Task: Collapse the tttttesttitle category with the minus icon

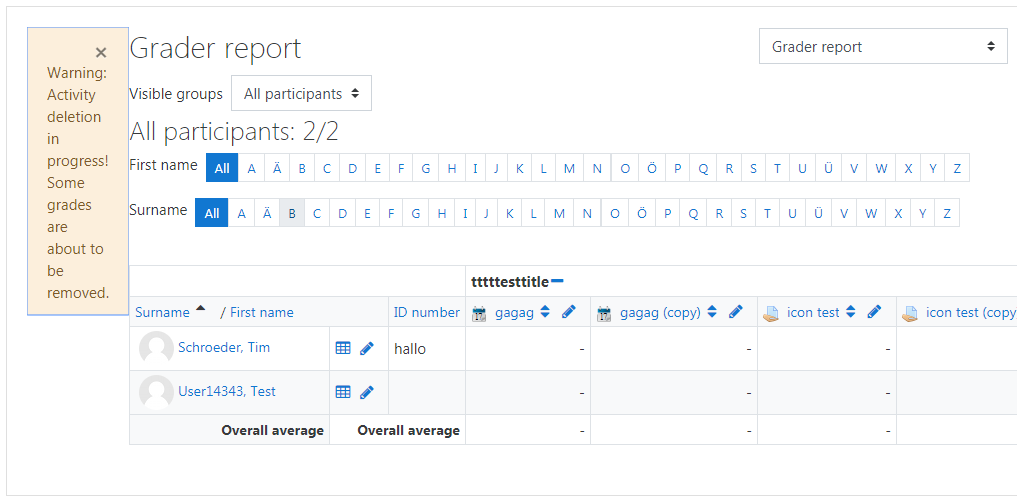Action: coord(557,281)
